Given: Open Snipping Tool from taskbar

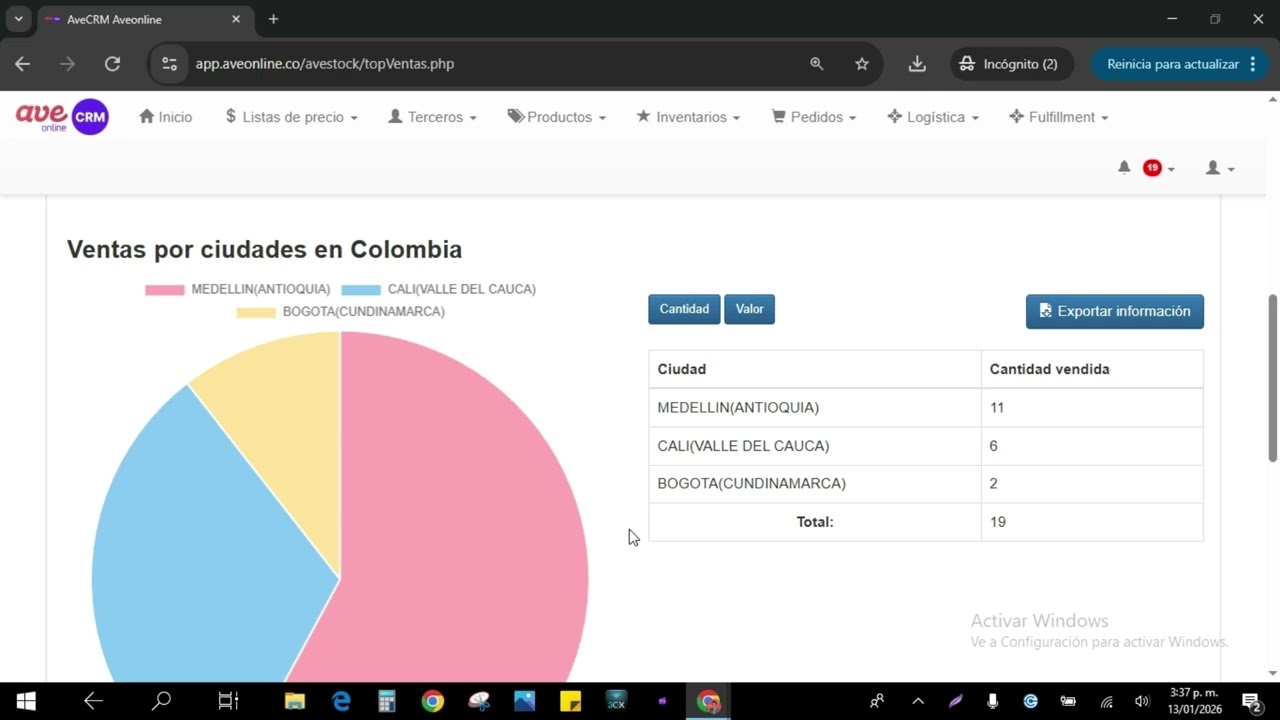Looking at the screenshot, I should click(x=479, y=701).
